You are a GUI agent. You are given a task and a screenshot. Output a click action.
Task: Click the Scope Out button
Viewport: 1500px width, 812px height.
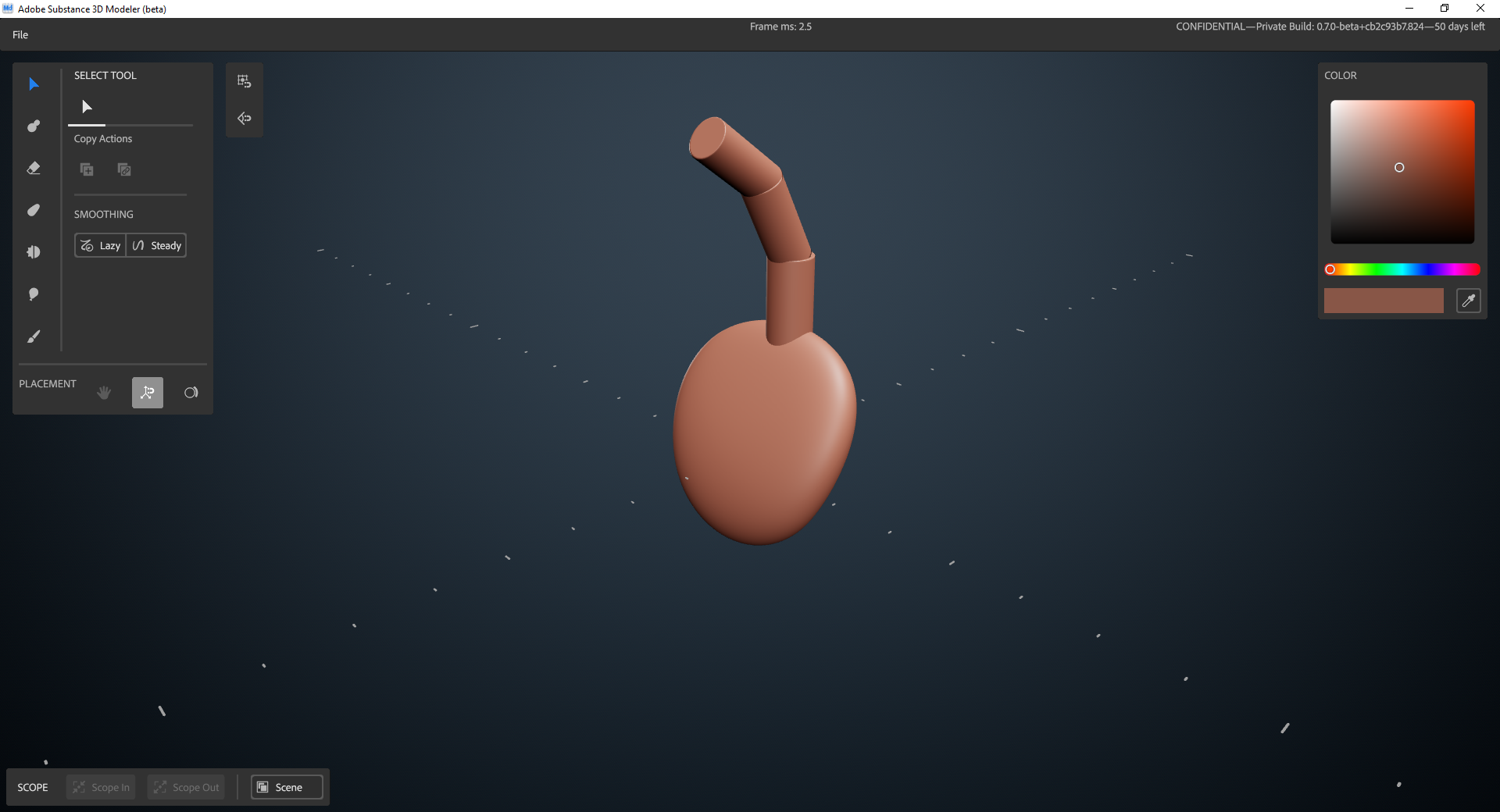point(186,787)
